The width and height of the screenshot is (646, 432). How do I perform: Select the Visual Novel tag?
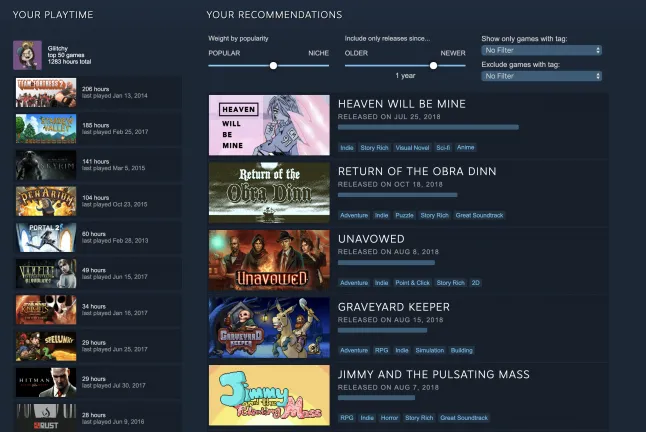[412, 147]
